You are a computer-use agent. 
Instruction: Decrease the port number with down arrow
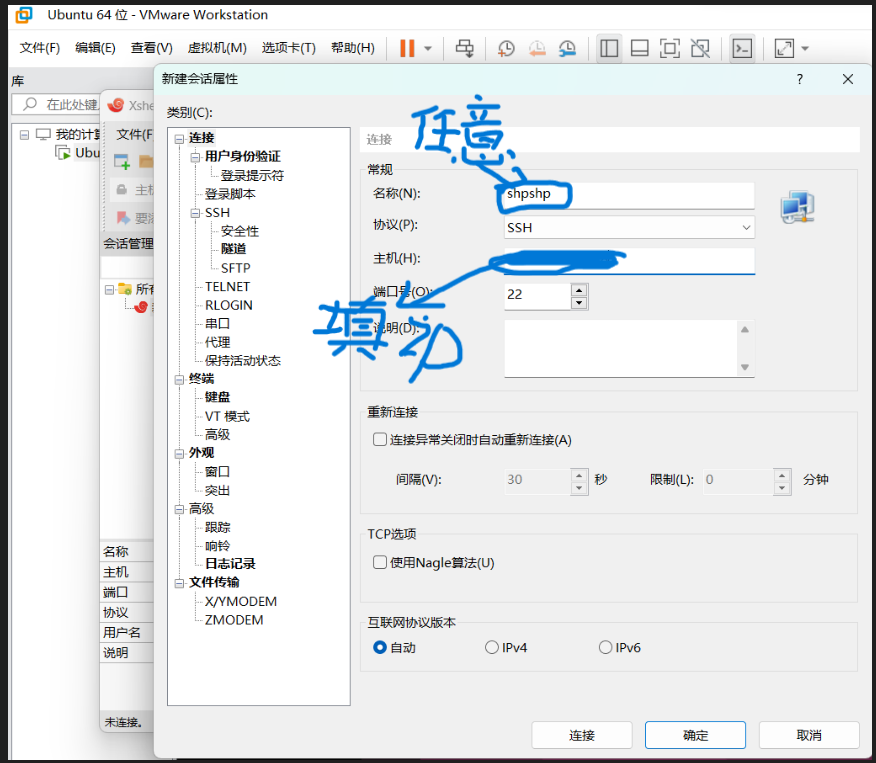pyautogui.click(x=579, y=303)
